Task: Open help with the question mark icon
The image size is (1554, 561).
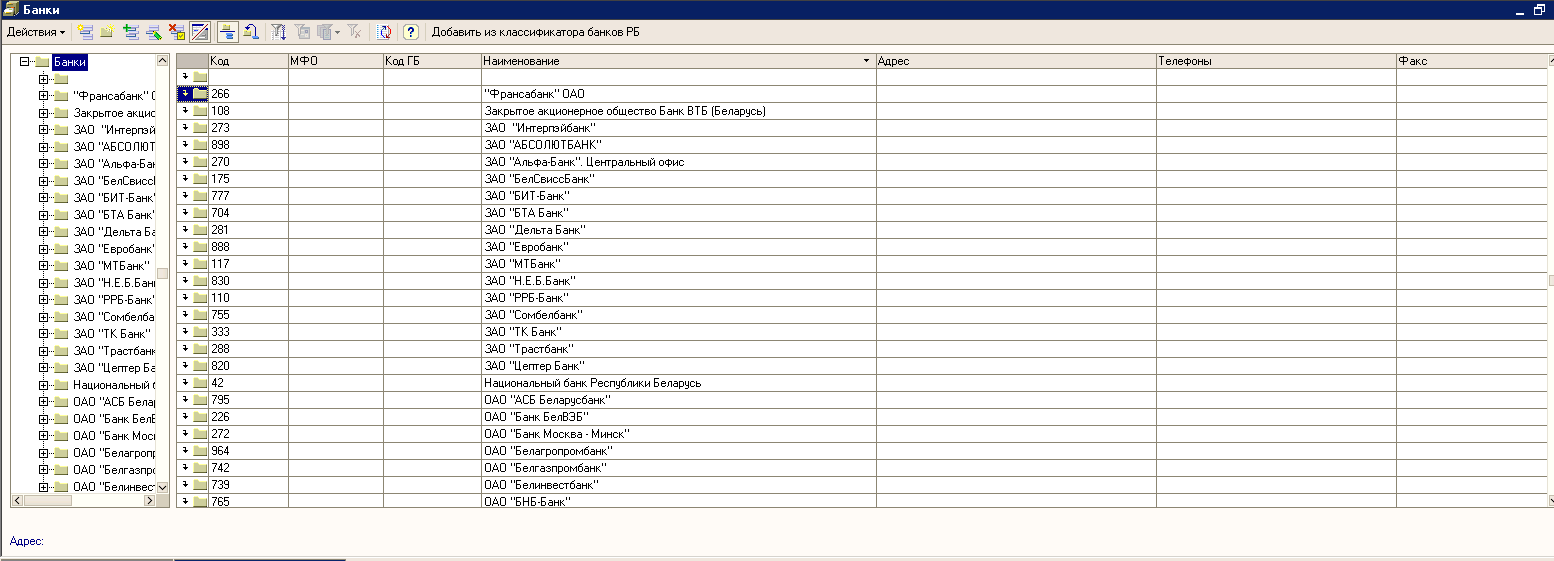Action: pos(410,32)
